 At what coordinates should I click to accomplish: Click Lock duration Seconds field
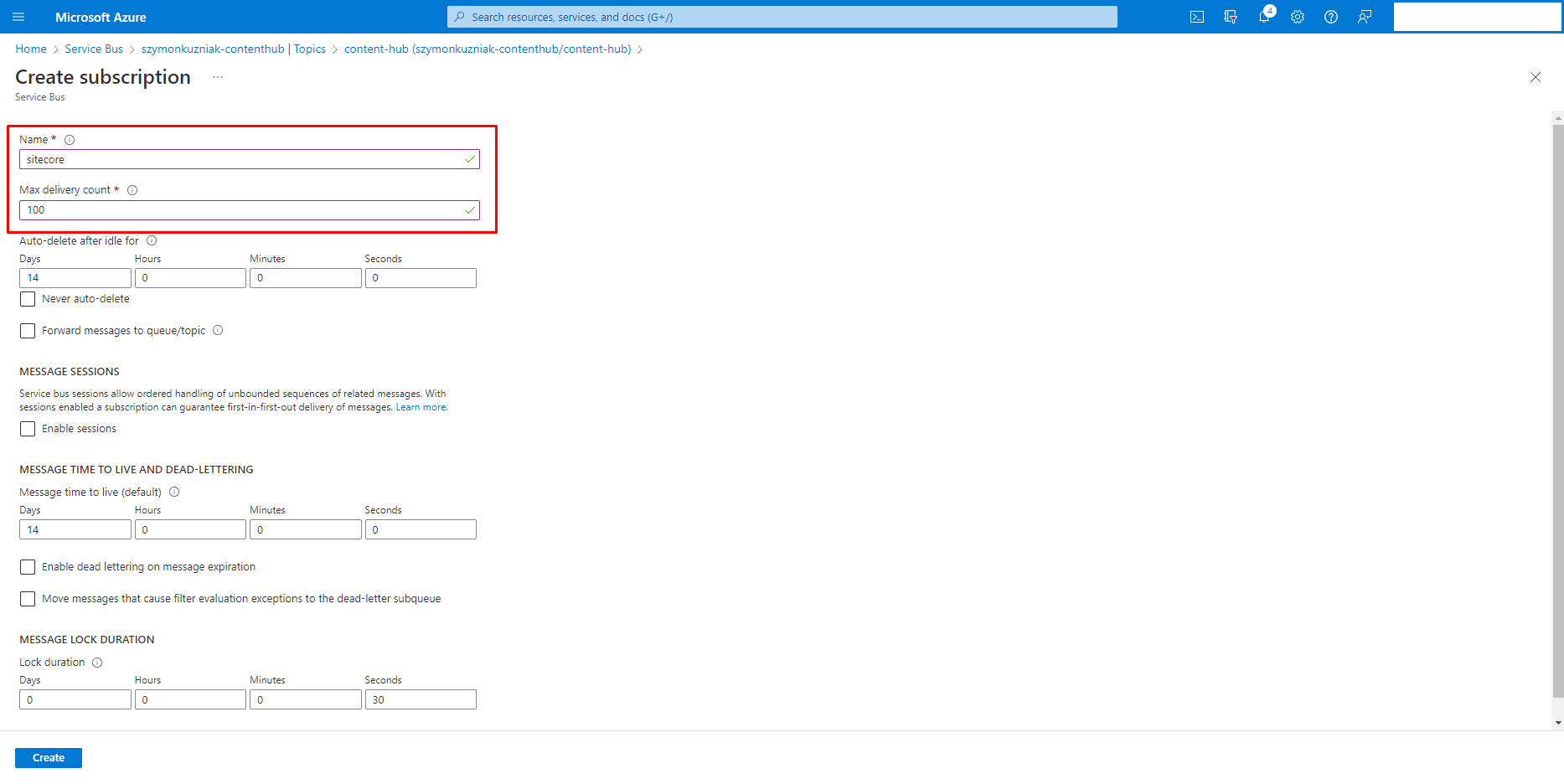[421, 699]
